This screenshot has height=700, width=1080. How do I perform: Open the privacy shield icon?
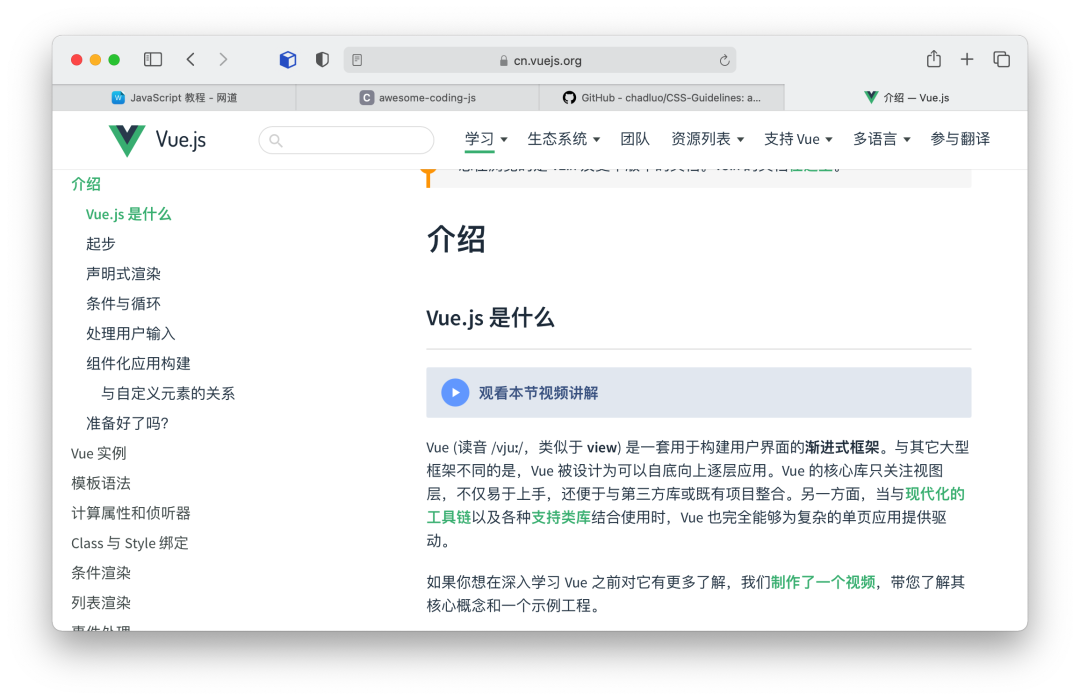point(322,60)
